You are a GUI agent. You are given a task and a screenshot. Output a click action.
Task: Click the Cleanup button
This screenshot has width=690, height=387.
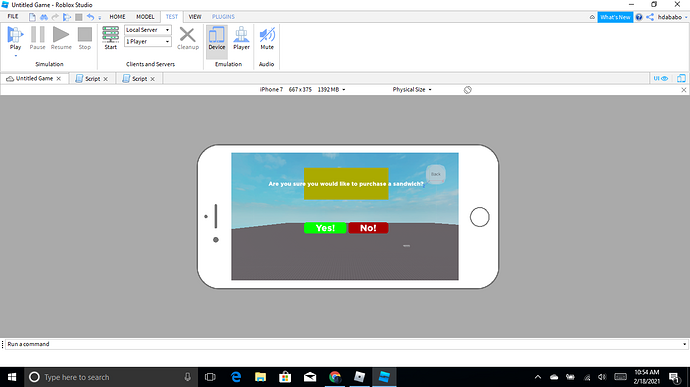(188, 38)
